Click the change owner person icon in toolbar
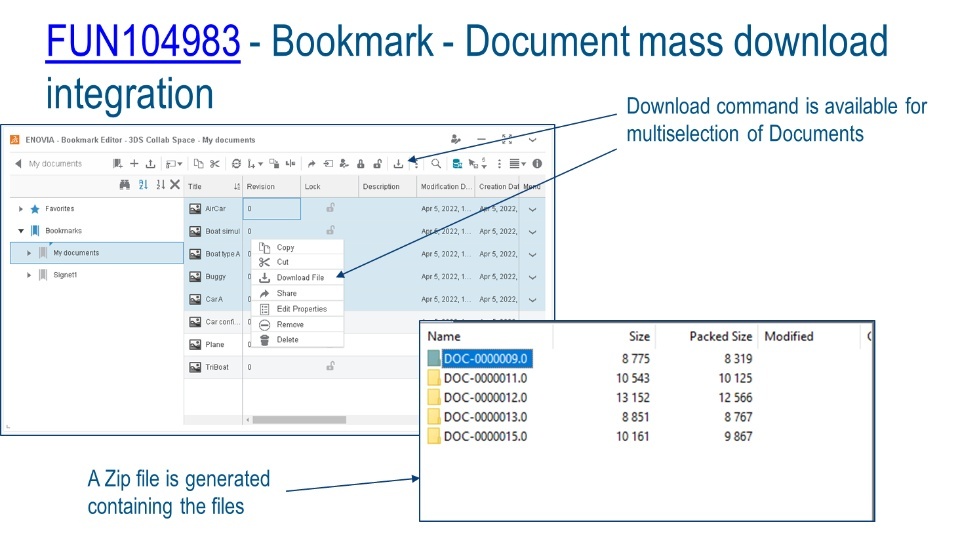 [x=344, y=163]
